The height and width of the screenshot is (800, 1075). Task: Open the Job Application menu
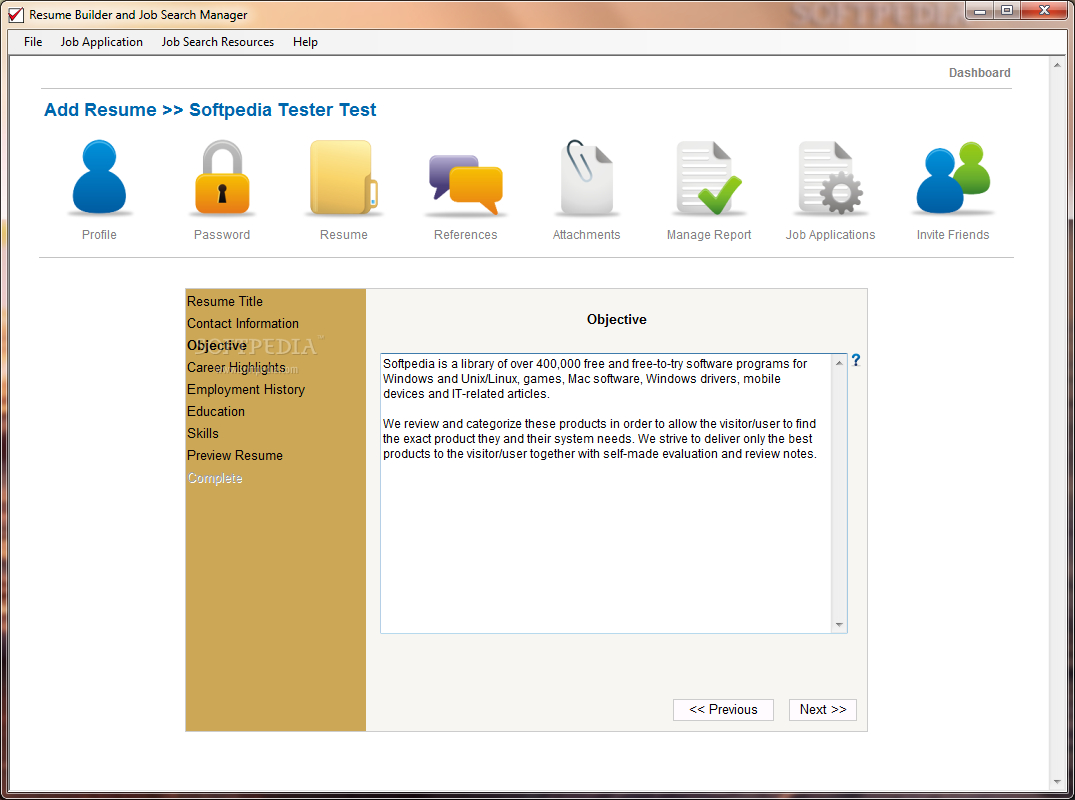(101, 42)
